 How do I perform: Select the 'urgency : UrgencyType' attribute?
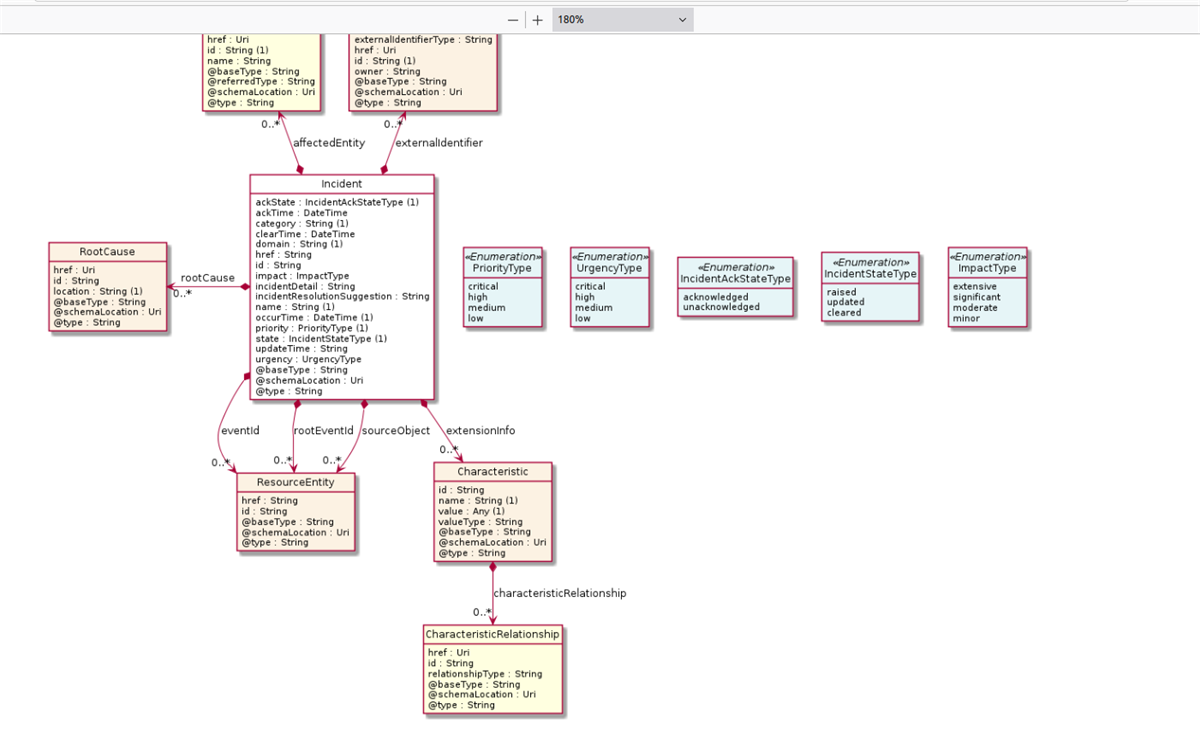click(x=308, y=359)
